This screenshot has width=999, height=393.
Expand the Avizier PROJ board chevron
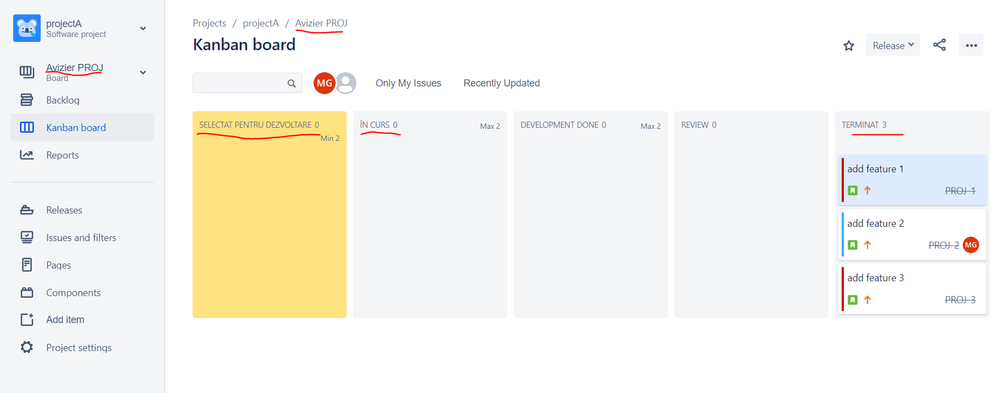tap(143, 72)
